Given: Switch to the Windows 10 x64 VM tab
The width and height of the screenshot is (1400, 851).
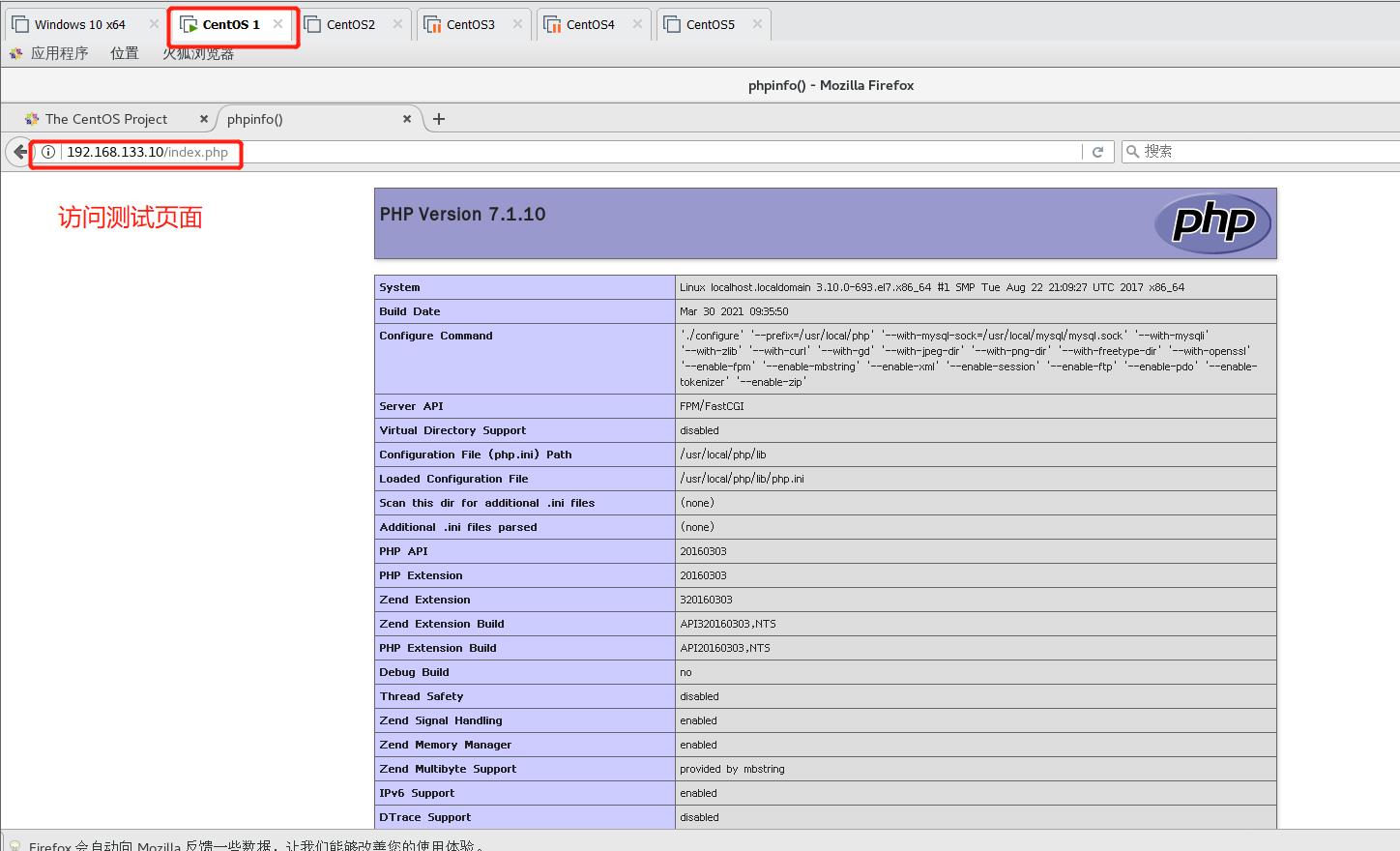Looking at the screenshot, I should (80, 24).
